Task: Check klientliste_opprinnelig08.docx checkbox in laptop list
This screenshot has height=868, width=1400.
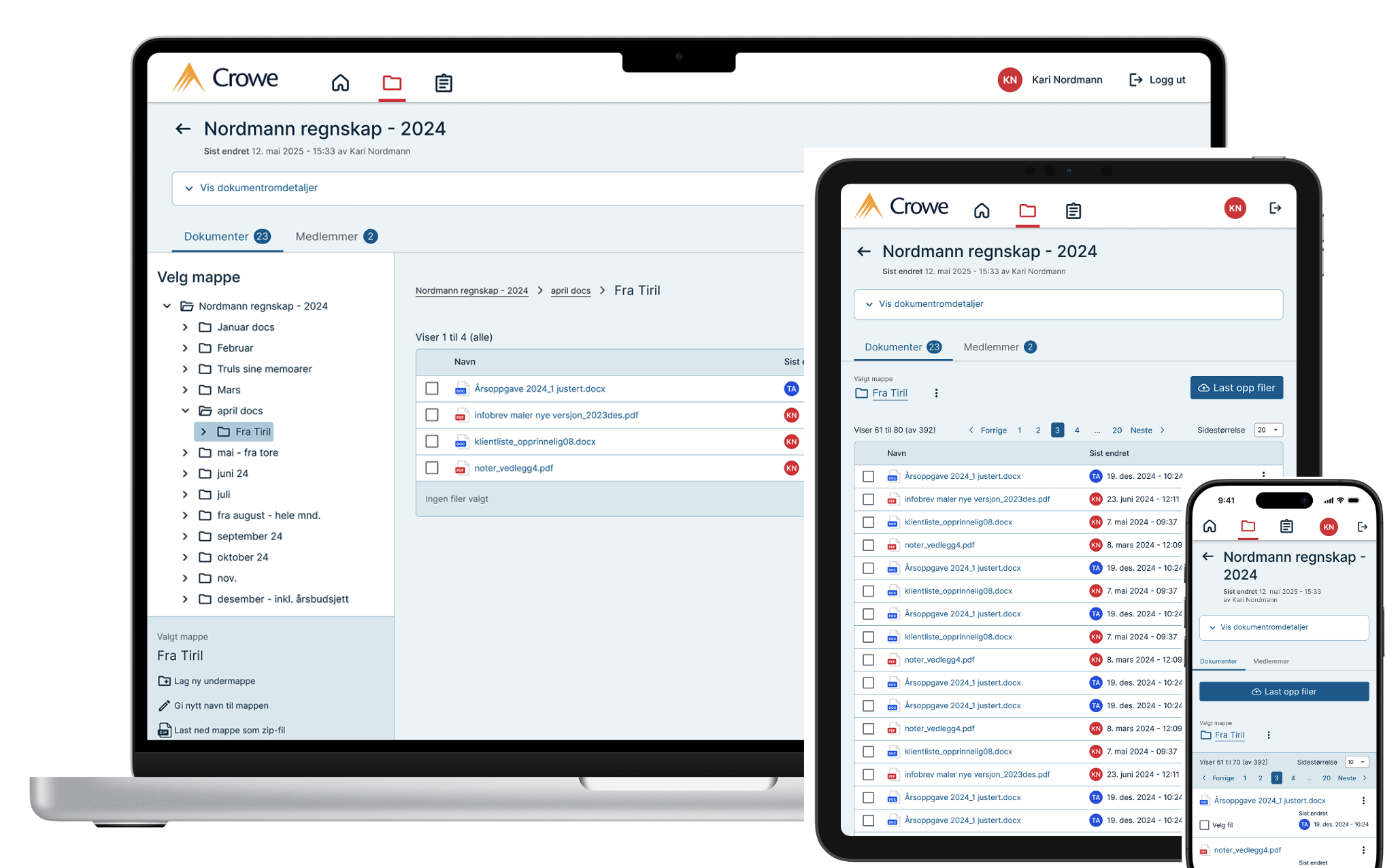Action: [x=432, y=441]
